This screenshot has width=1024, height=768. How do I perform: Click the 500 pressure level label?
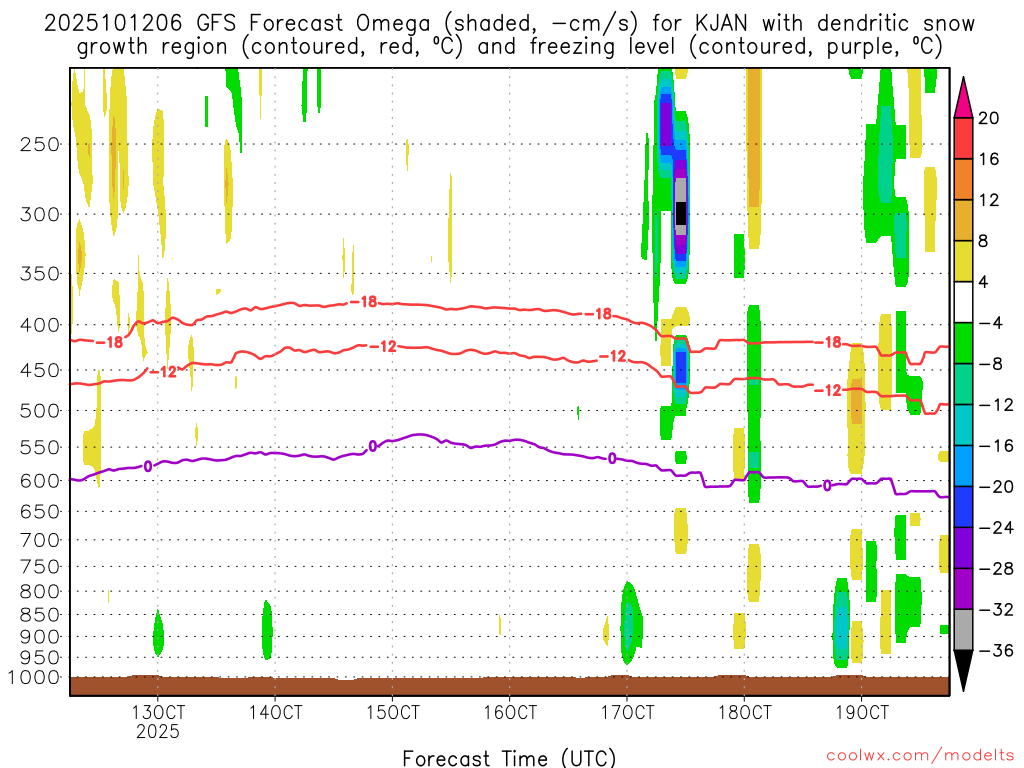40,411
